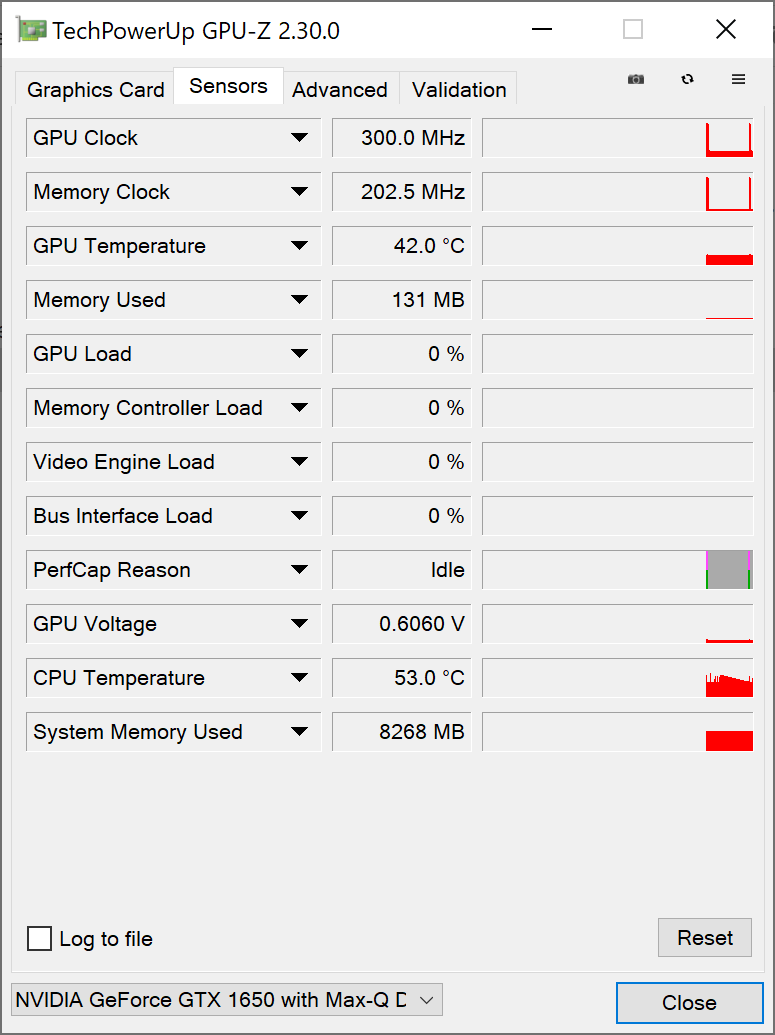This screenshot has width=775, height=1035.
Task: Switch to the Graphics Card tab
Action: pos(95,90)
